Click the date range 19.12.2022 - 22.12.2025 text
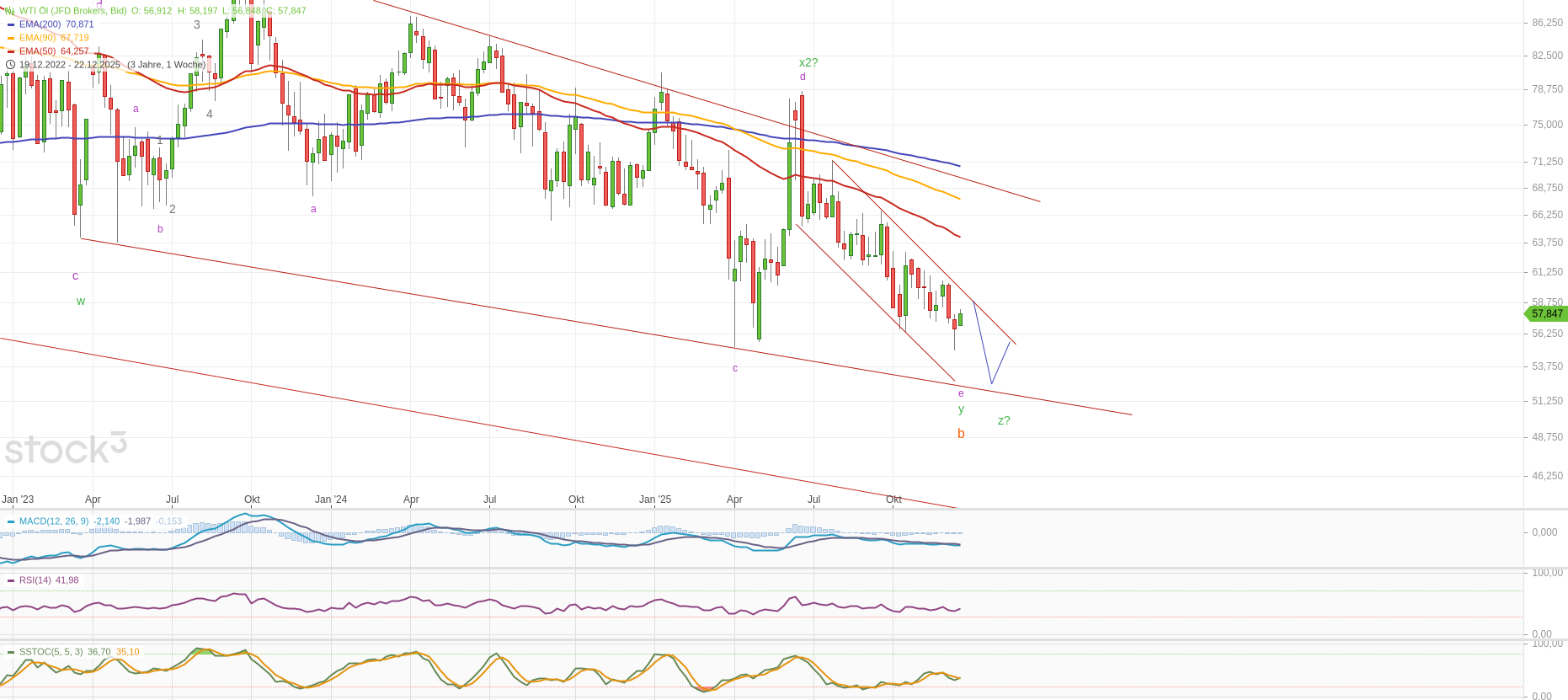 point(70,65)
